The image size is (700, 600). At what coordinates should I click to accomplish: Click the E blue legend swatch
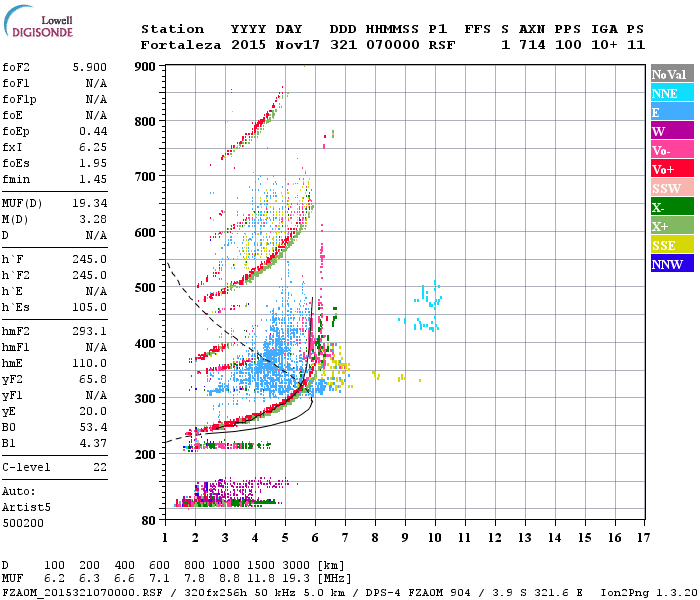pos(672,112)
